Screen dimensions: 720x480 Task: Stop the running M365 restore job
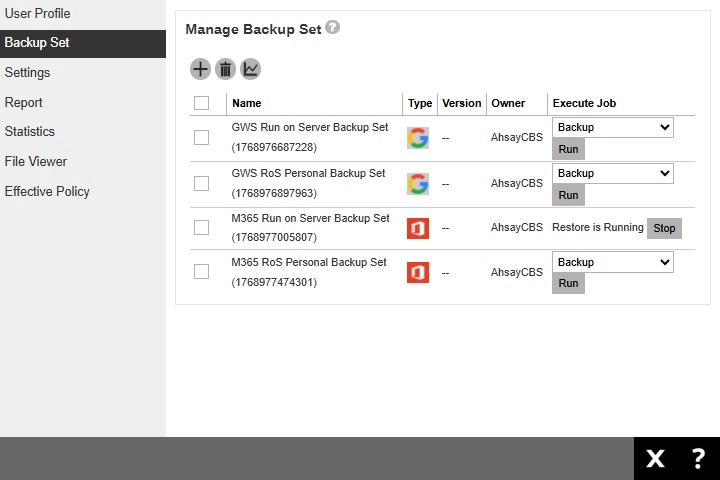point(664,228)
